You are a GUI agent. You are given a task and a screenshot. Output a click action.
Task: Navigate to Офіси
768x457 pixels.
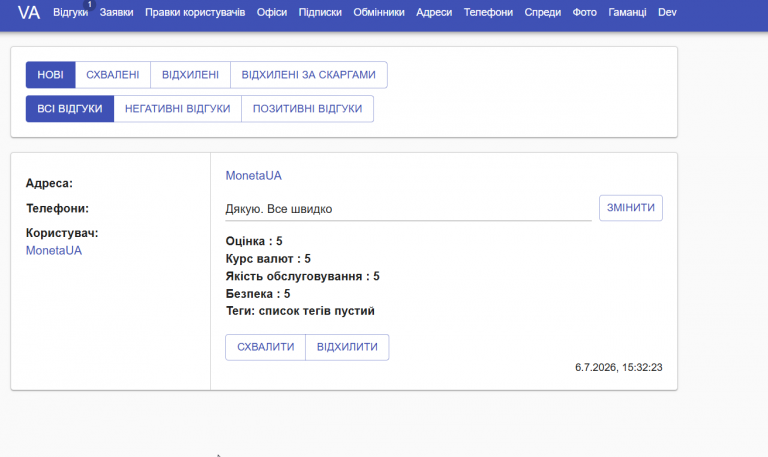(272, 12)
